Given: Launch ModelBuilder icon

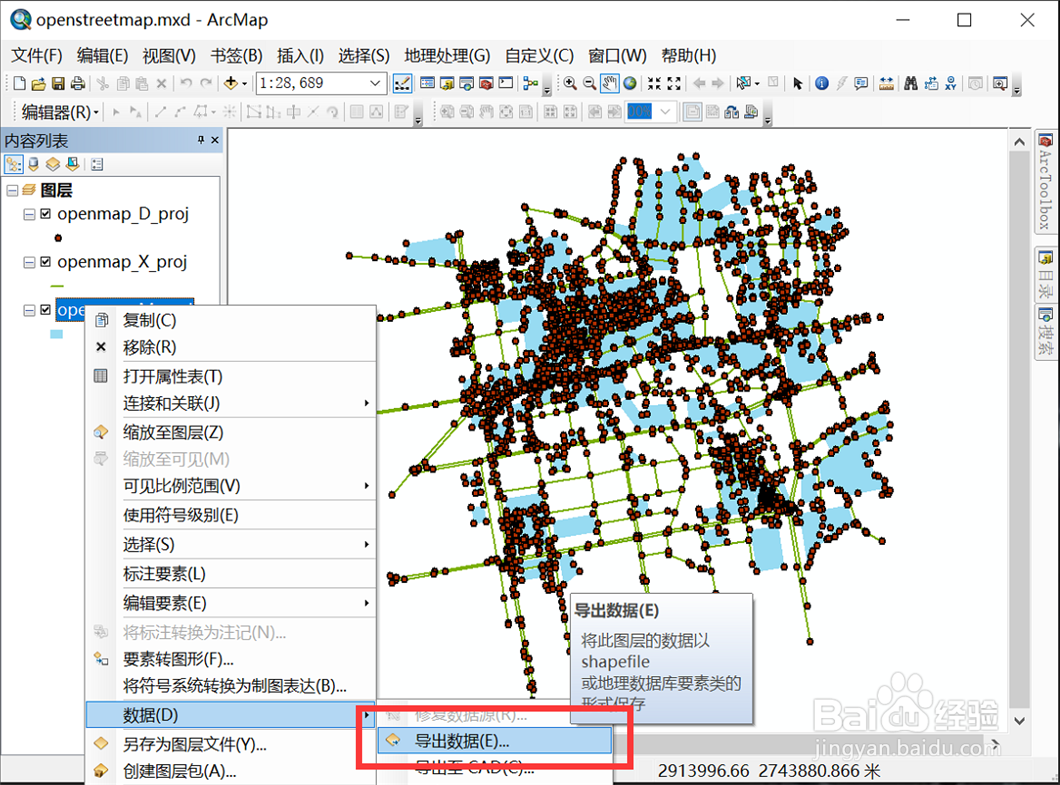Looking at the screenshot, I should pyautogui.click(x=531, y=83).
